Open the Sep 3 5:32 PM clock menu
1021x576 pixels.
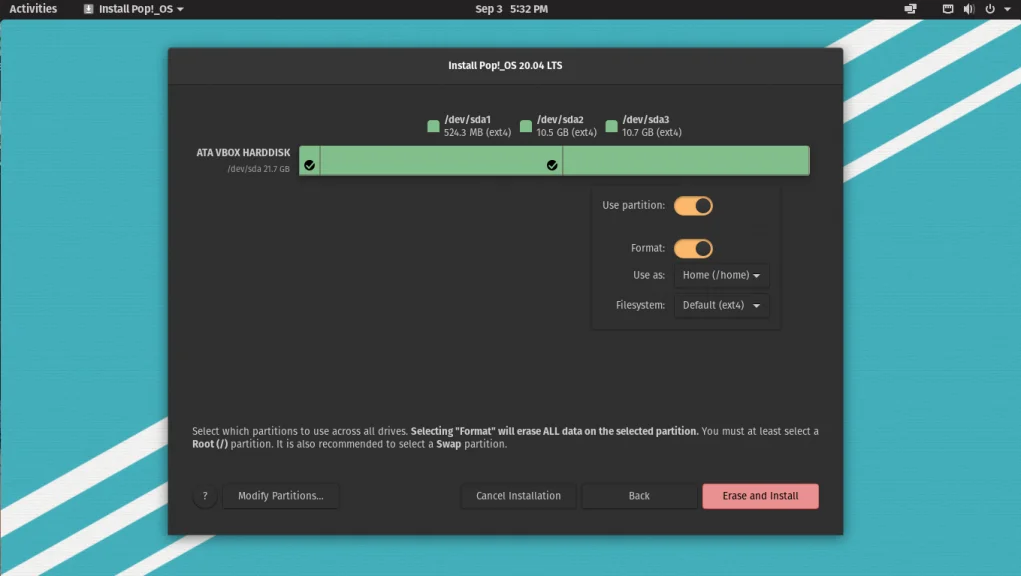[x=511, y=9]
